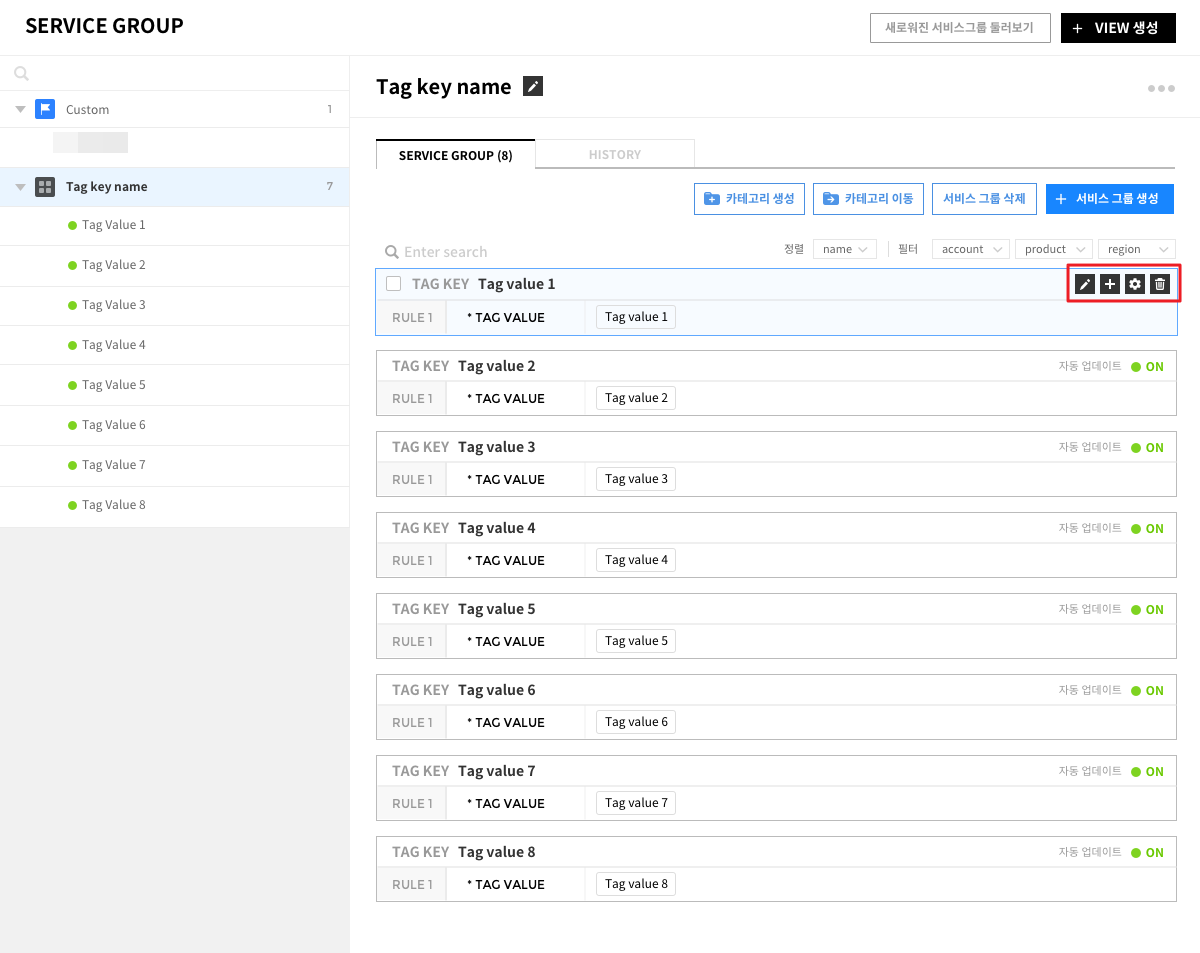This screenshot has width=1200, height=953.
Task: Open the region filter dropdown
Action: tap(1136, 249)
